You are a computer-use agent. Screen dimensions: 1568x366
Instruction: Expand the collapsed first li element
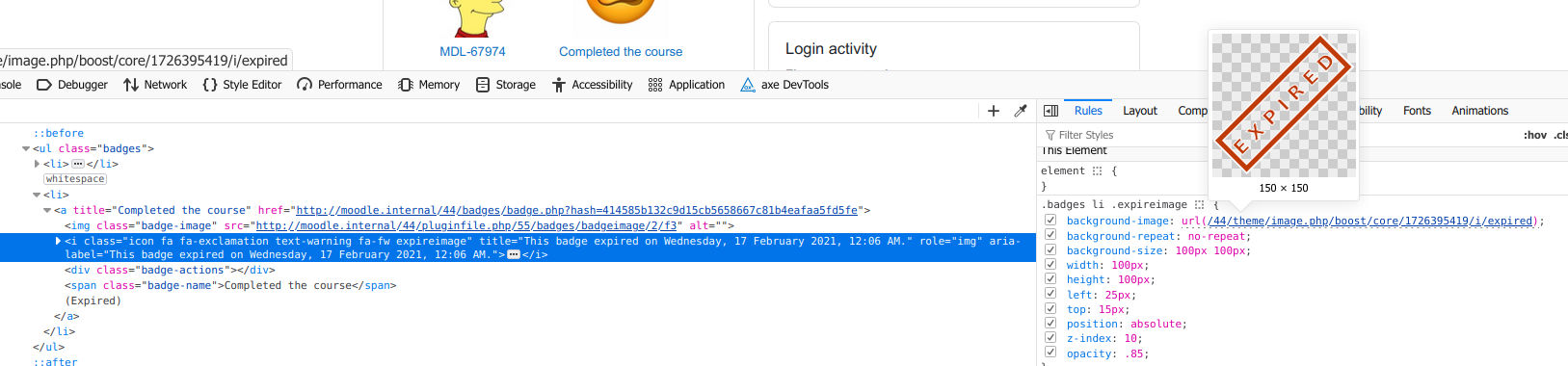[37, 164]
